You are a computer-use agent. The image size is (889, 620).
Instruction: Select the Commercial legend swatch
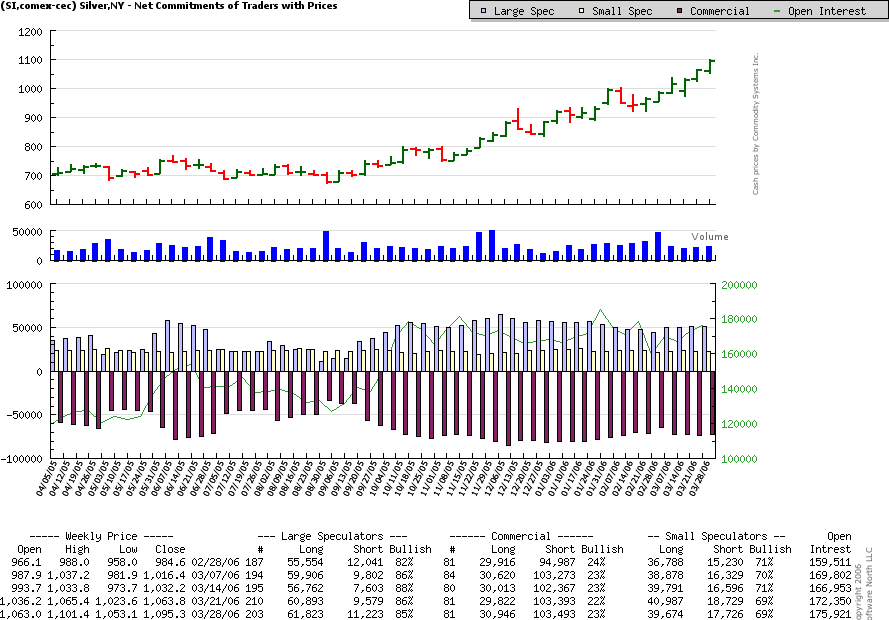[678, 11]
